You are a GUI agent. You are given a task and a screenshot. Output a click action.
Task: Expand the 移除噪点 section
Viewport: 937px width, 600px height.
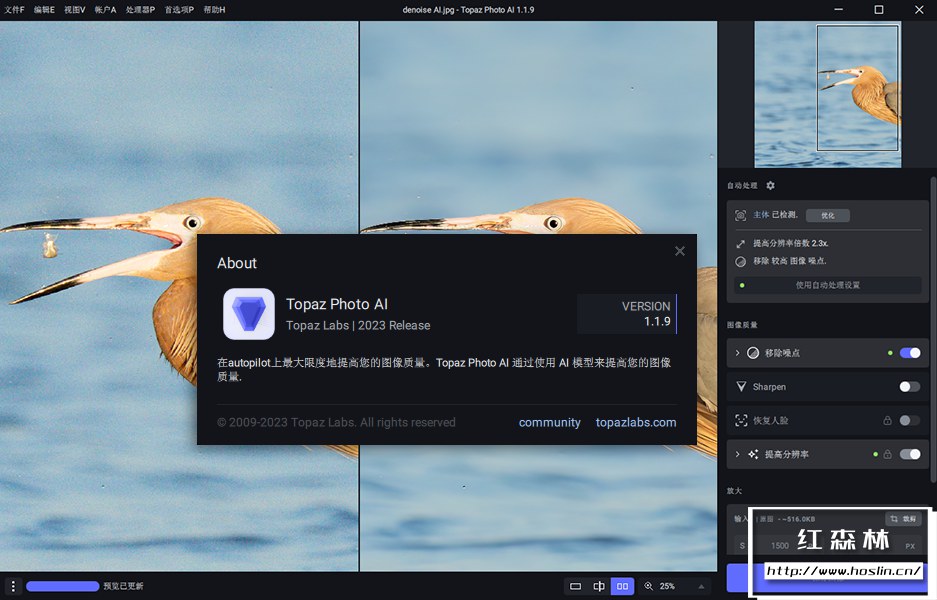737,353
